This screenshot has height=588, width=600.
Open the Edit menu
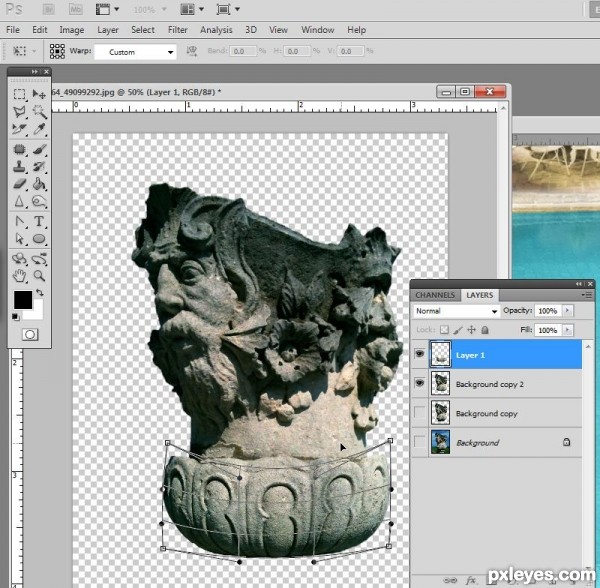pos(39,29)
